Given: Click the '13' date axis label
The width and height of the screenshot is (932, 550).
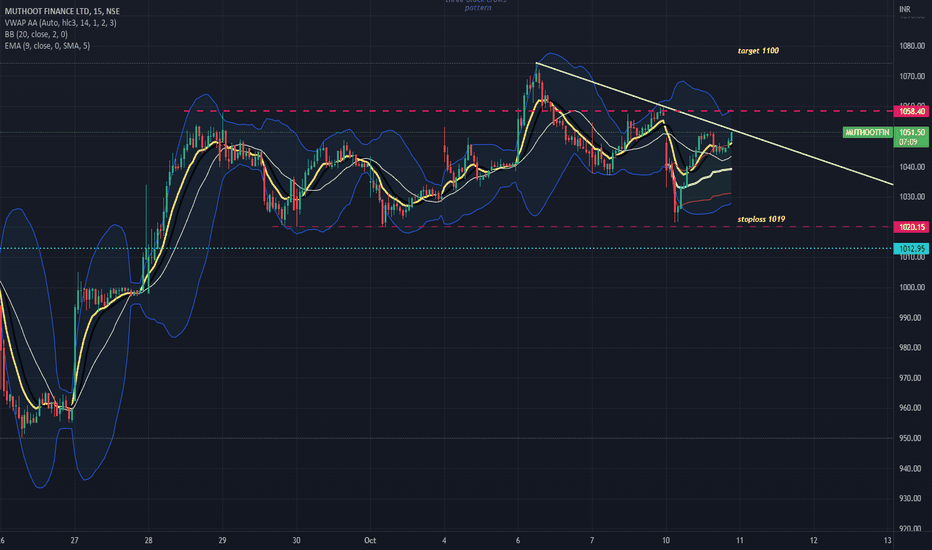Looking at the screenshot, I should tap(887, 540).
